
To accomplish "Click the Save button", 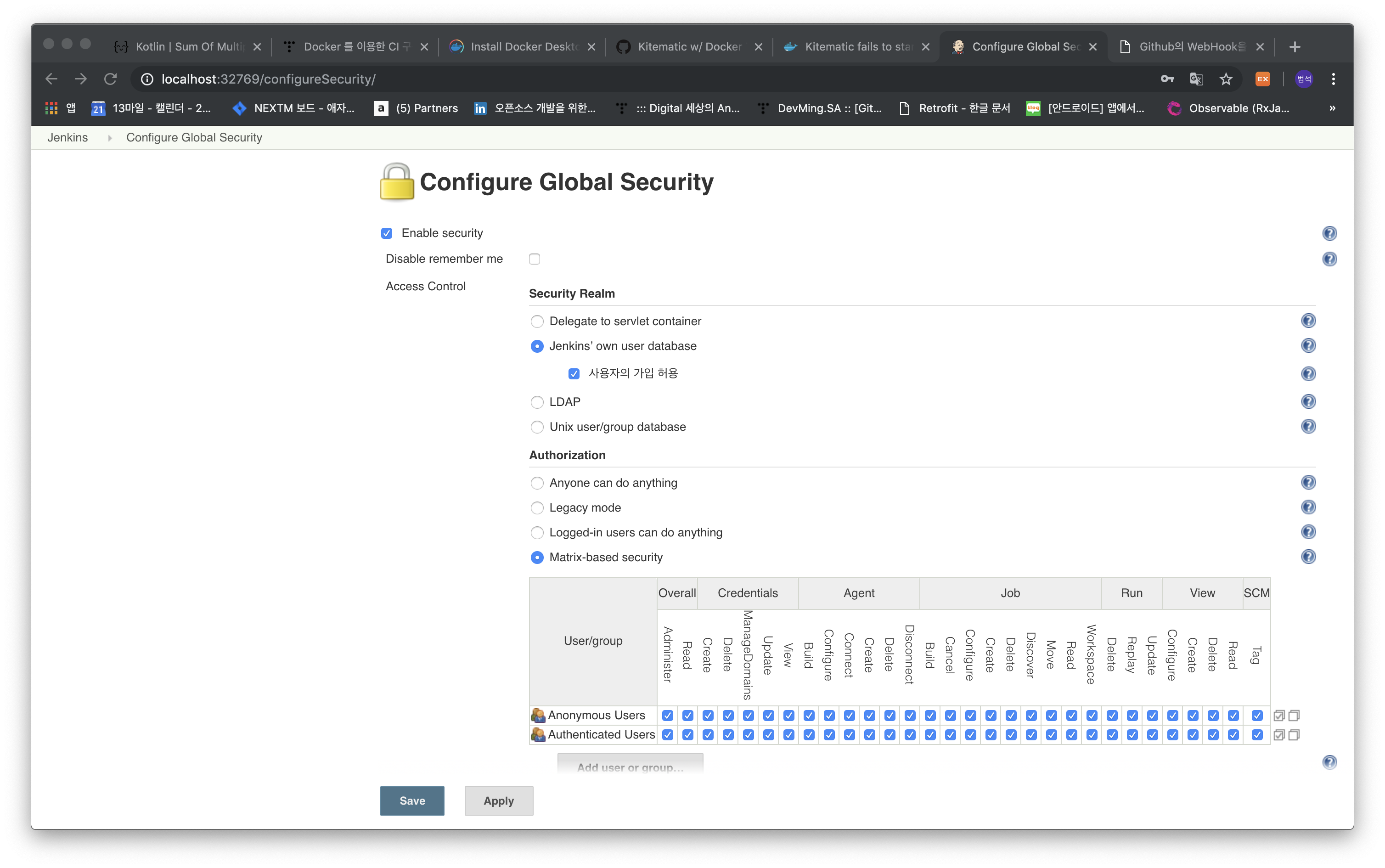I will click(x=411, y=801).
